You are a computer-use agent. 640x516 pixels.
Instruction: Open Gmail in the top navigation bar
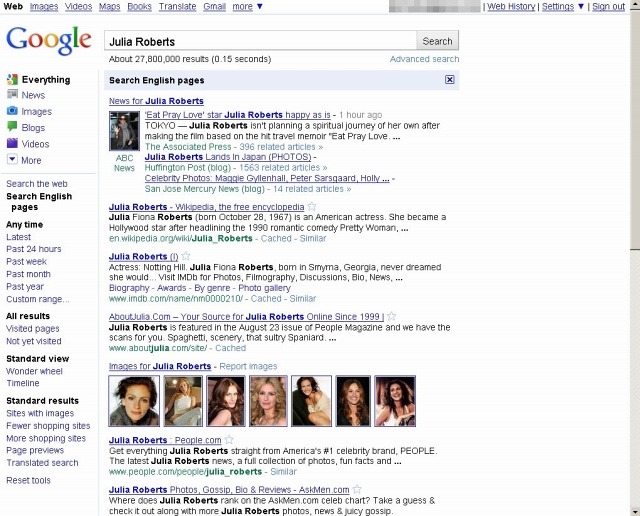[214, 7]
